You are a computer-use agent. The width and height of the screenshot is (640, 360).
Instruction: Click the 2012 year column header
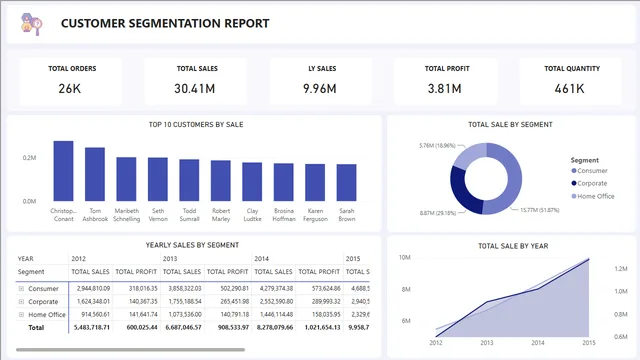click(x=78, y=259)
